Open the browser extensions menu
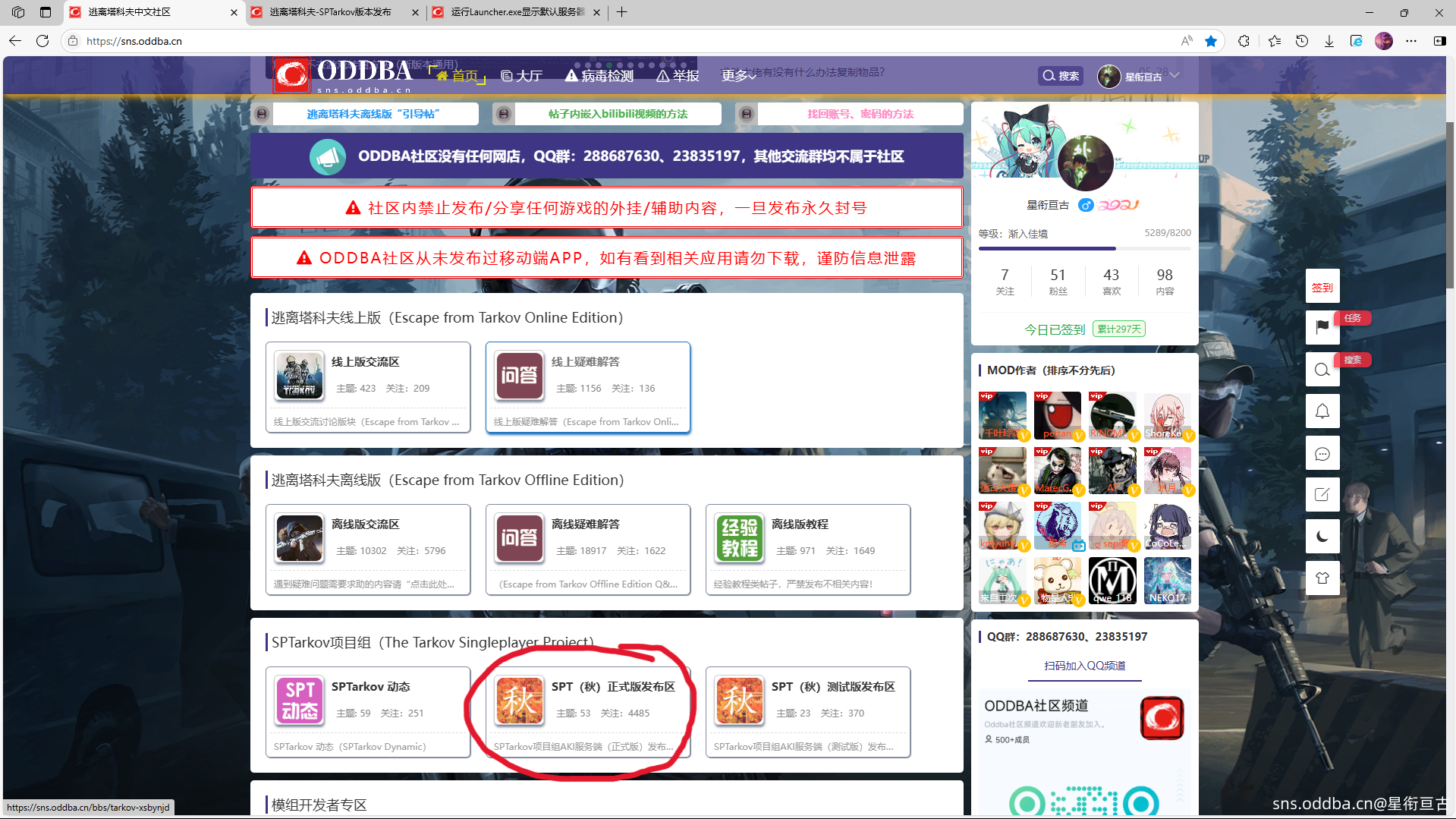The width and height of the screenshot is (1456, 819). coord(1244,41)
